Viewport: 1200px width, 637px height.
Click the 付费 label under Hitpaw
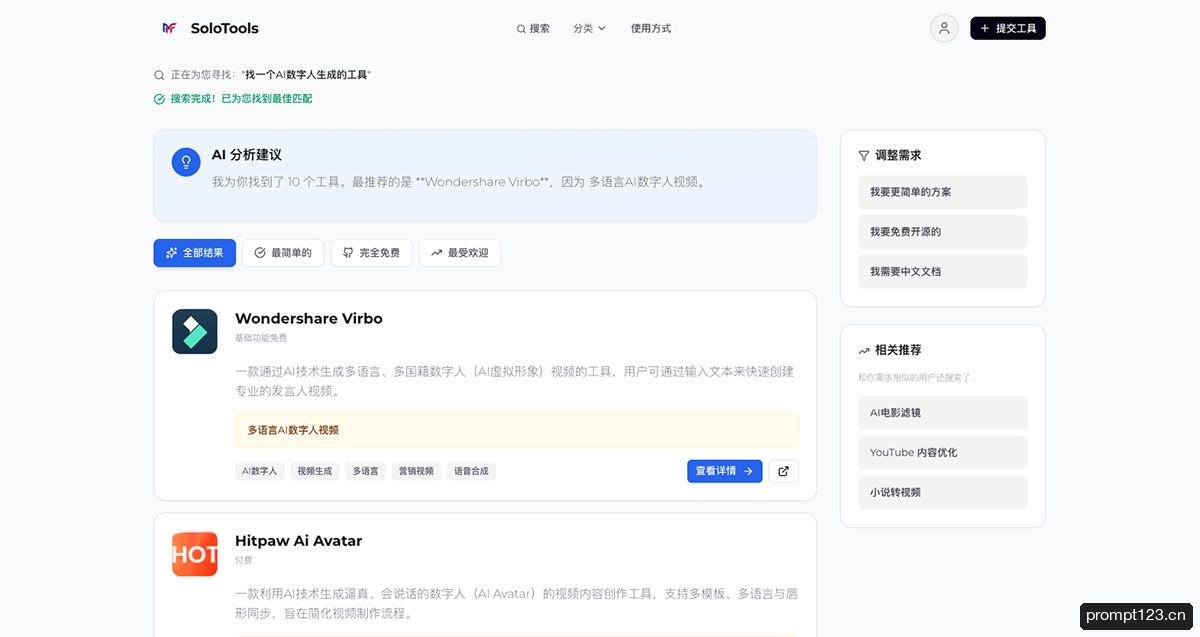pyautogui.click(x=244, y=561)
